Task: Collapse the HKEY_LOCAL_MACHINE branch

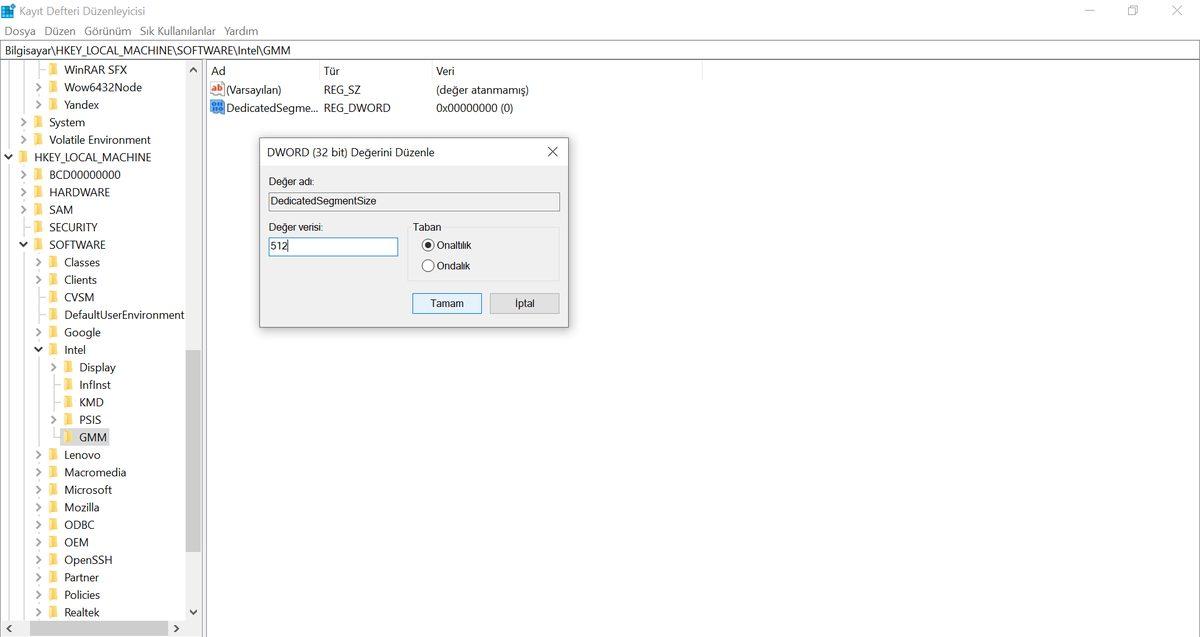Action: point(8,156)
